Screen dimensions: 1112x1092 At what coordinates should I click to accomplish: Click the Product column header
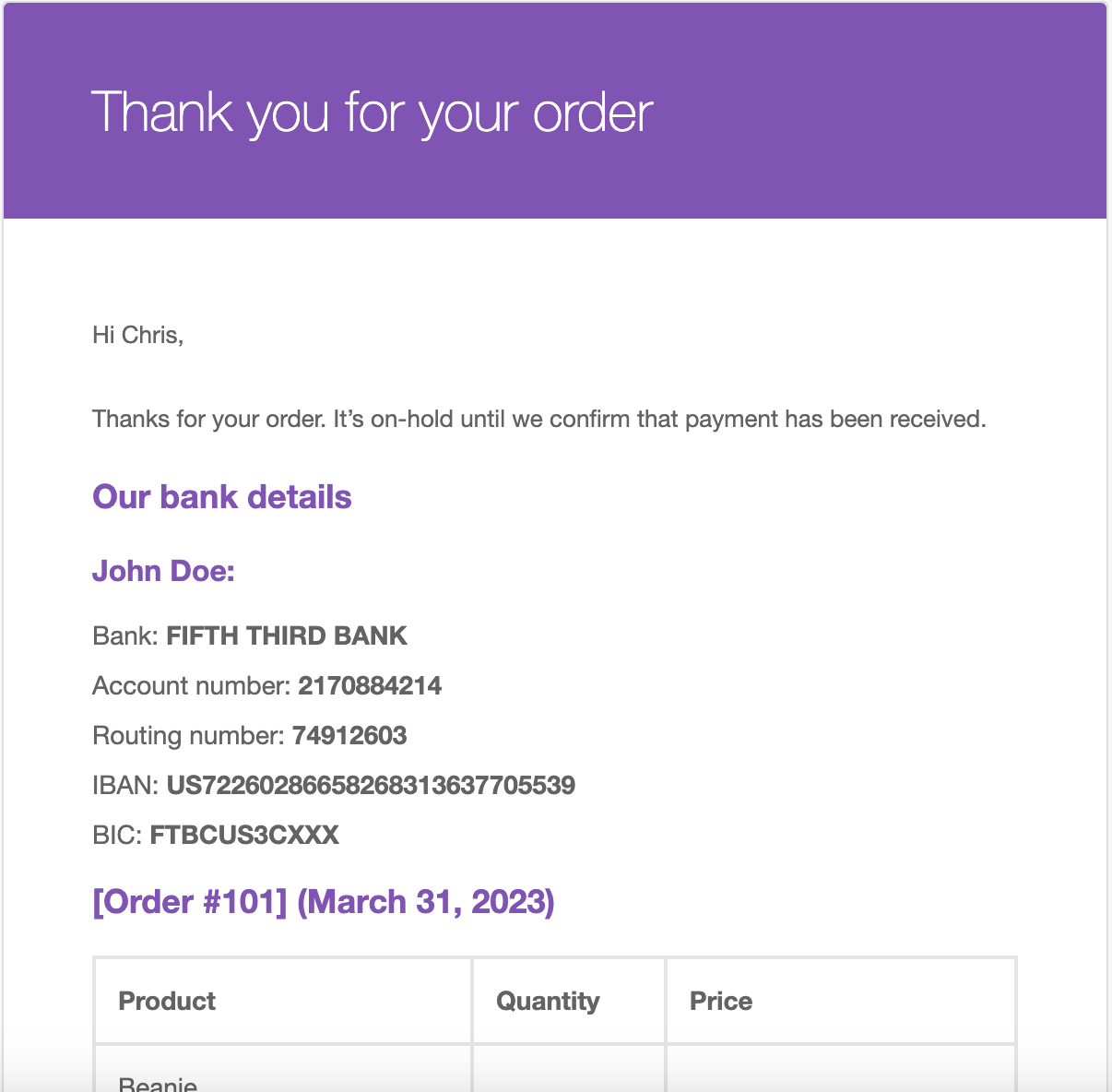(x=167, y=1002)
